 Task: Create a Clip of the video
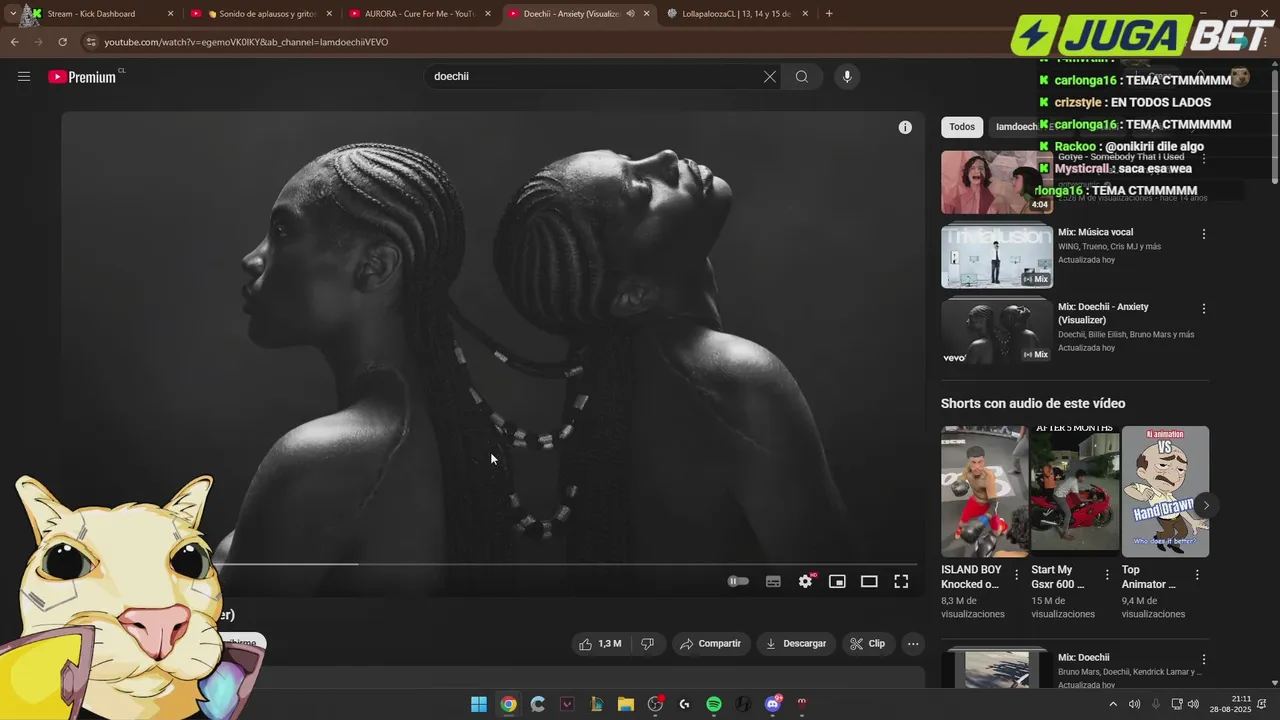click(868, 644)
